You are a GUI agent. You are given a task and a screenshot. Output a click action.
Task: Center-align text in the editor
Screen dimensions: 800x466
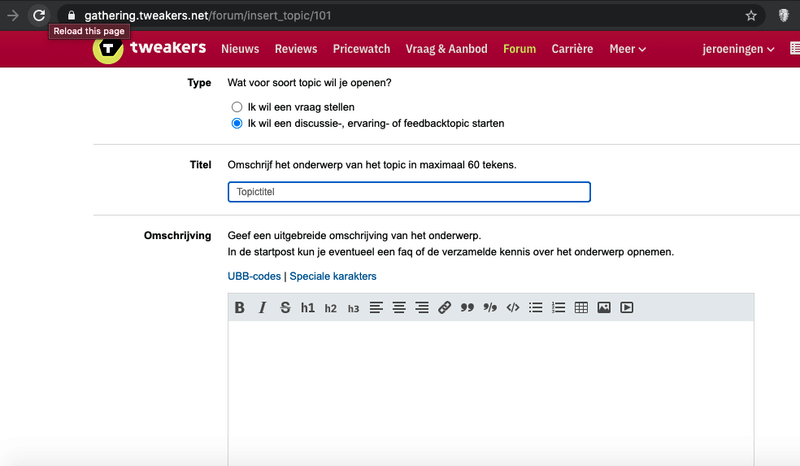(x=399, y=307)
